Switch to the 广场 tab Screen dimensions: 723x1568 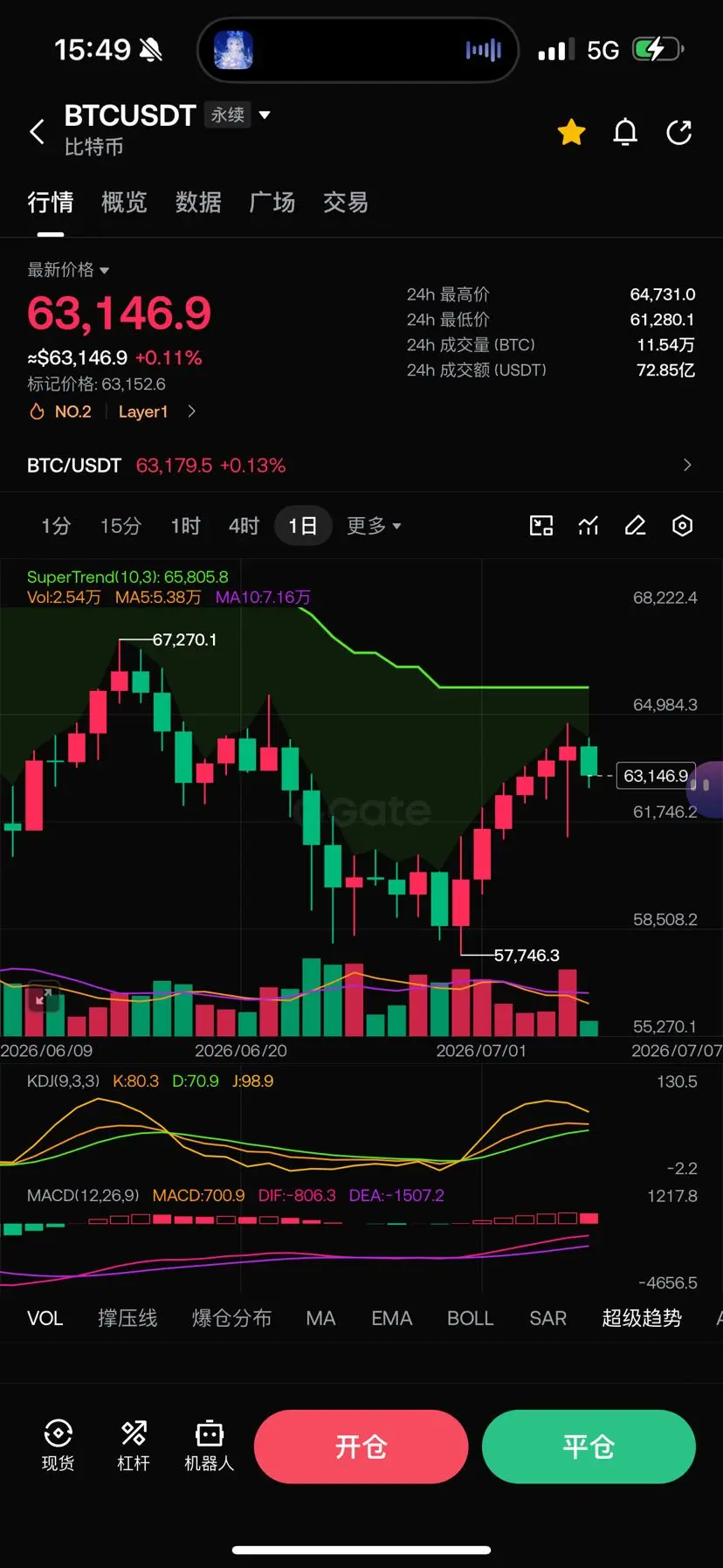coord(272,203)
